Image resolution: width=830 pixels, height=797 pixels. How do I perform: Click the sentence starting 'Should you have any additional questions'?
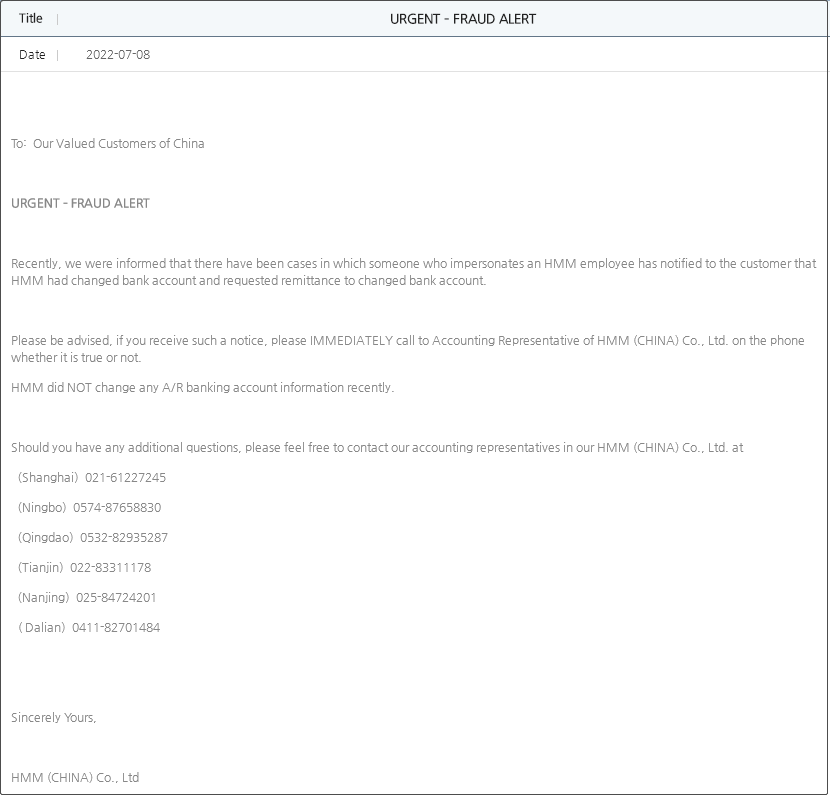(x=377, y=448)
